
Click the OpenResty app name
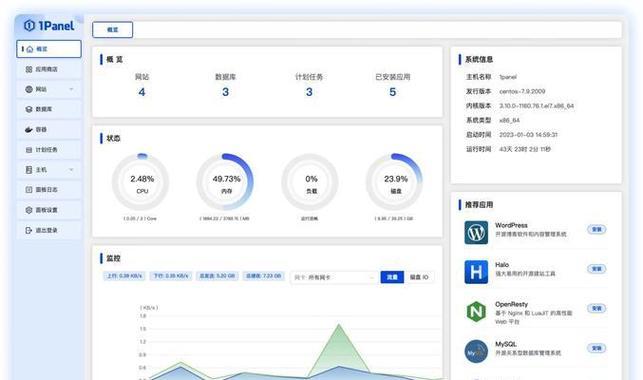tap(511, 304)
